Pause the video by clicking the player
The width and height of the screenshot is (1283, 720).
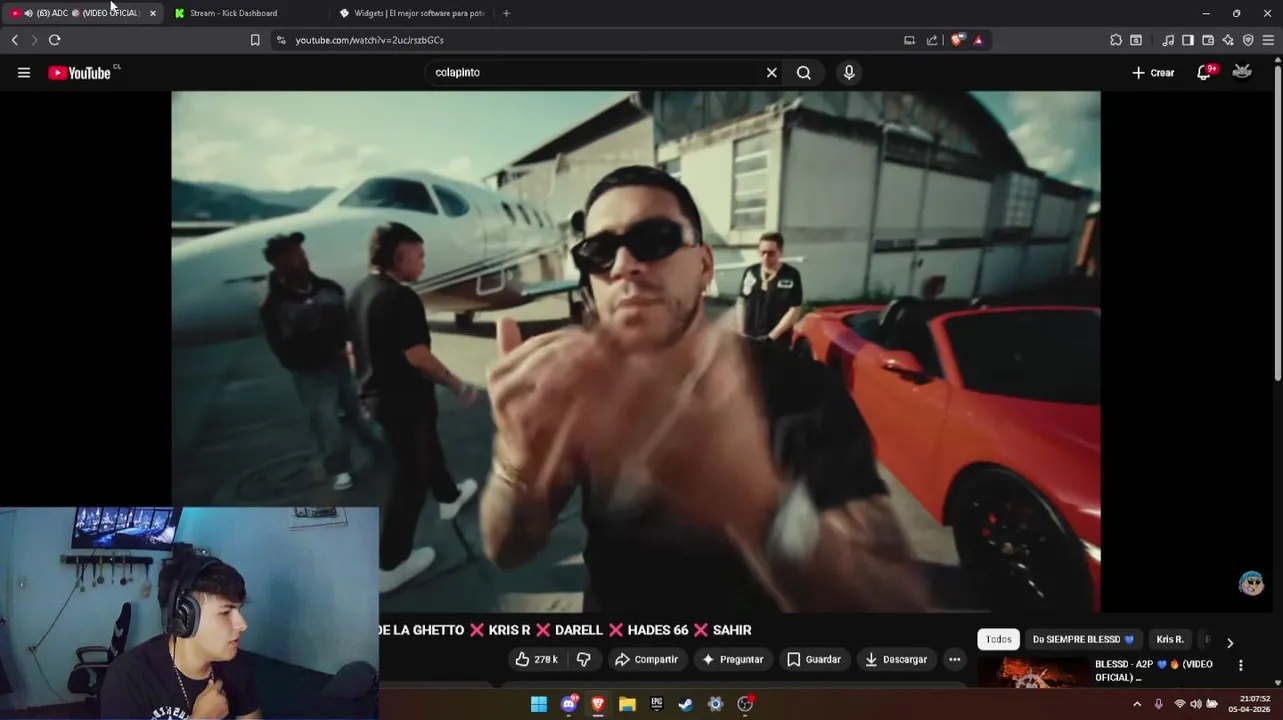[636, 351]
